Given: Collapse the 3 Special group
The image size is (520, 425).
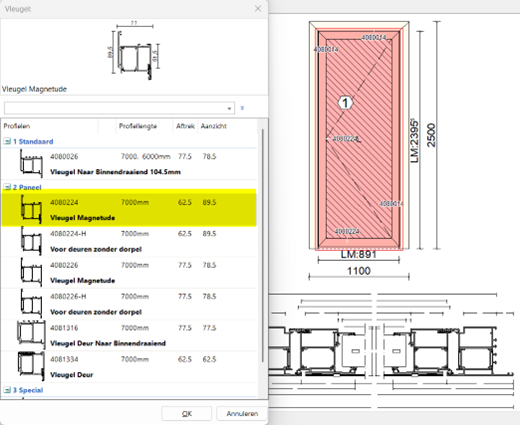Looking at the screenshot, I should [7, 390].
